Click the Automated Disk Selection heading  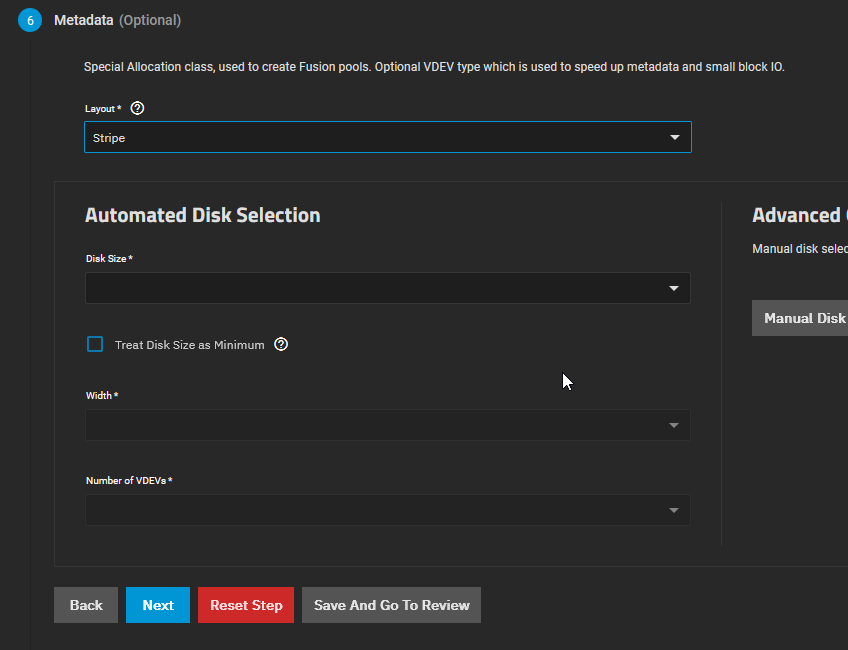(x=202, y=215)
